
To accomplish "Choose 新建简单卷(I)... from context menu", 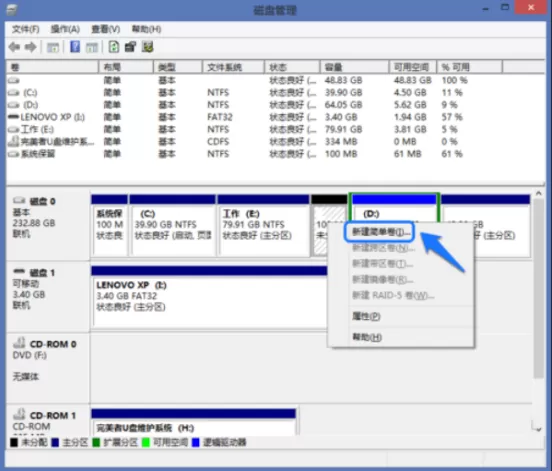I will [x=381, y=232].
